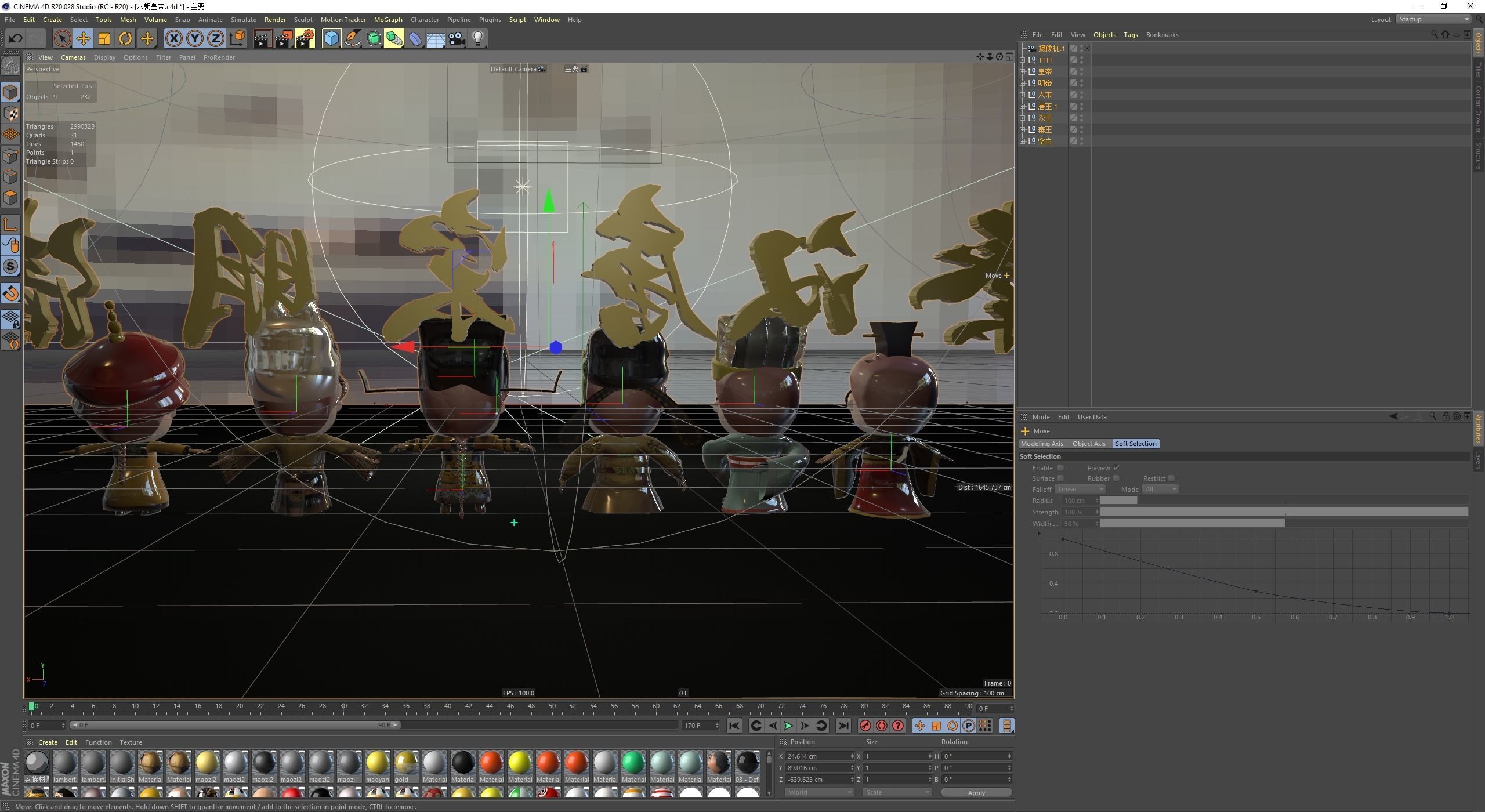Click the Apply button in Coordinates panel
This screenshot has width=1485, height=812.
[976, 792]
